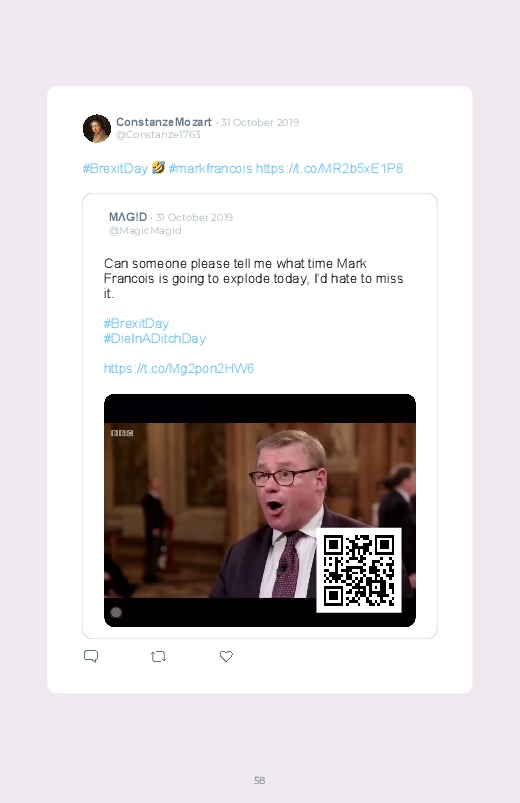Click the QR code on the video

pyautogui.click(x=359, y=570)
